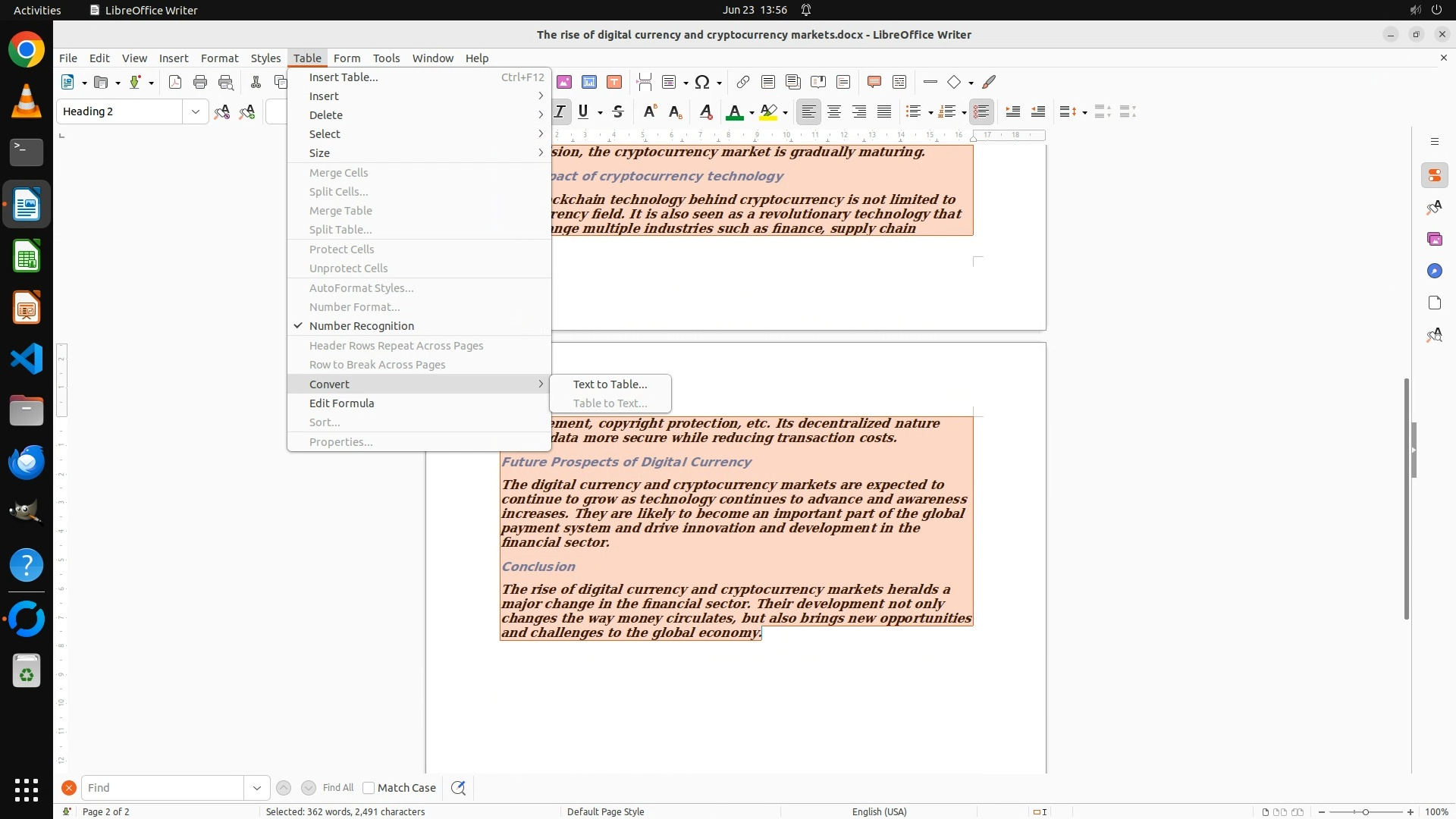Click the Justified alignment icon
The height and width of the screenshot is (819, 1456).
point(884,112)
